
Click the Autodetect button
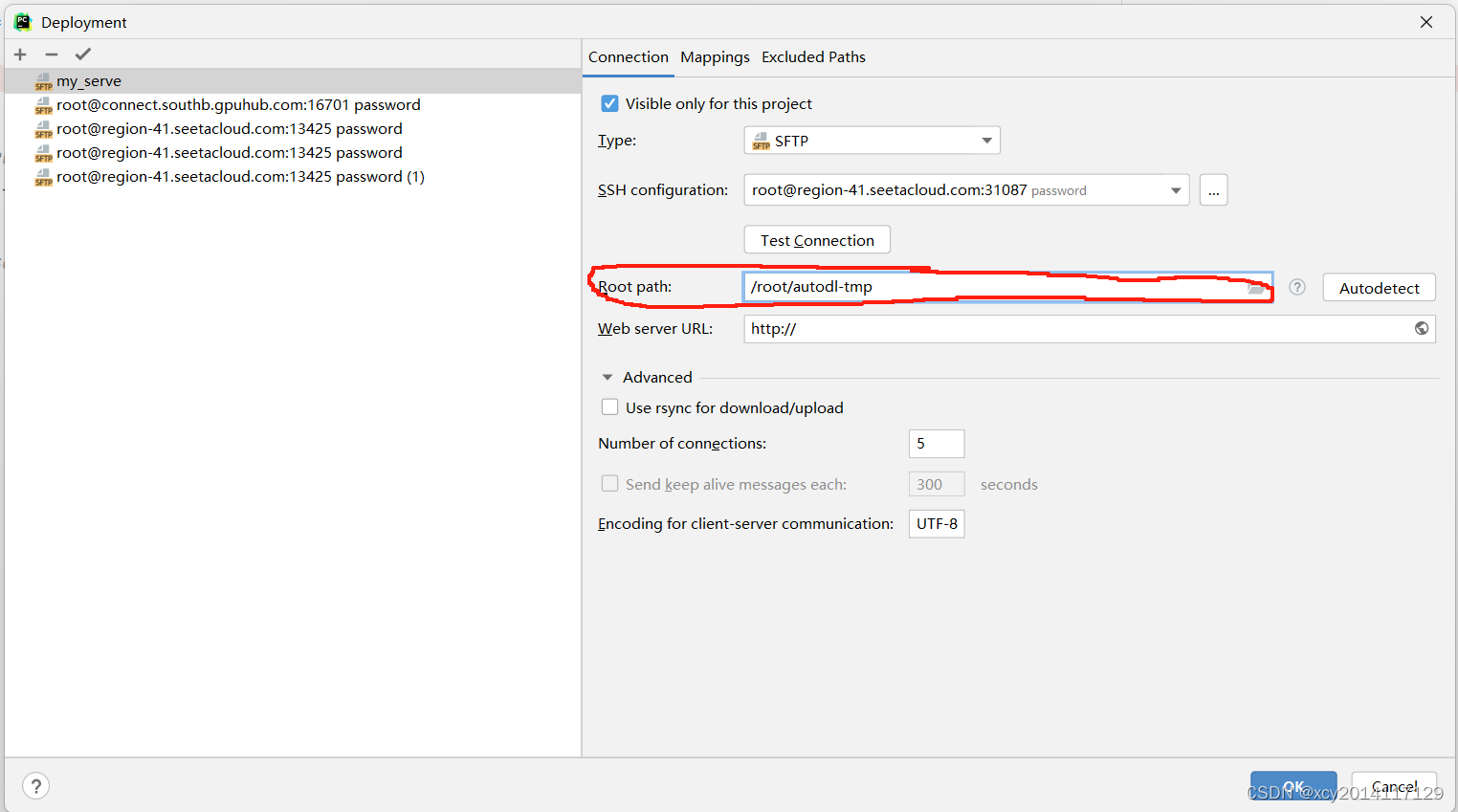[x=1379, y=287]
